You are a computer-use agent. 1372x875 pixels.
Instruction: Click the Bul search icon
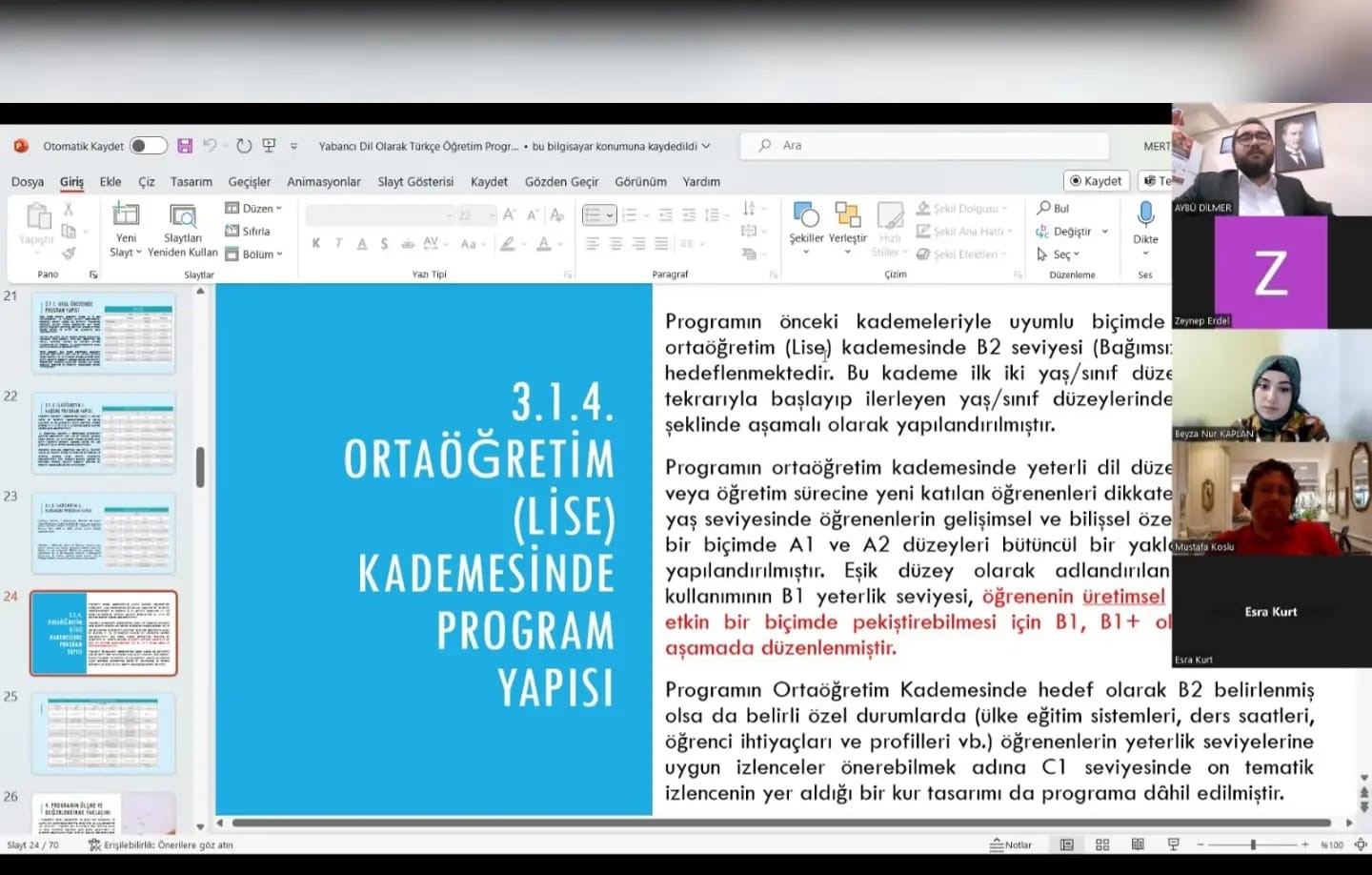coord(1053,208)
